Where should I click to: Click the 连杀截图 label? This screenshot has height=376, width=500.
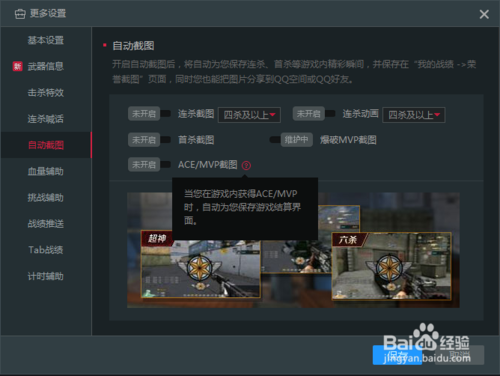pyautogui.click(x=196, y=114)
